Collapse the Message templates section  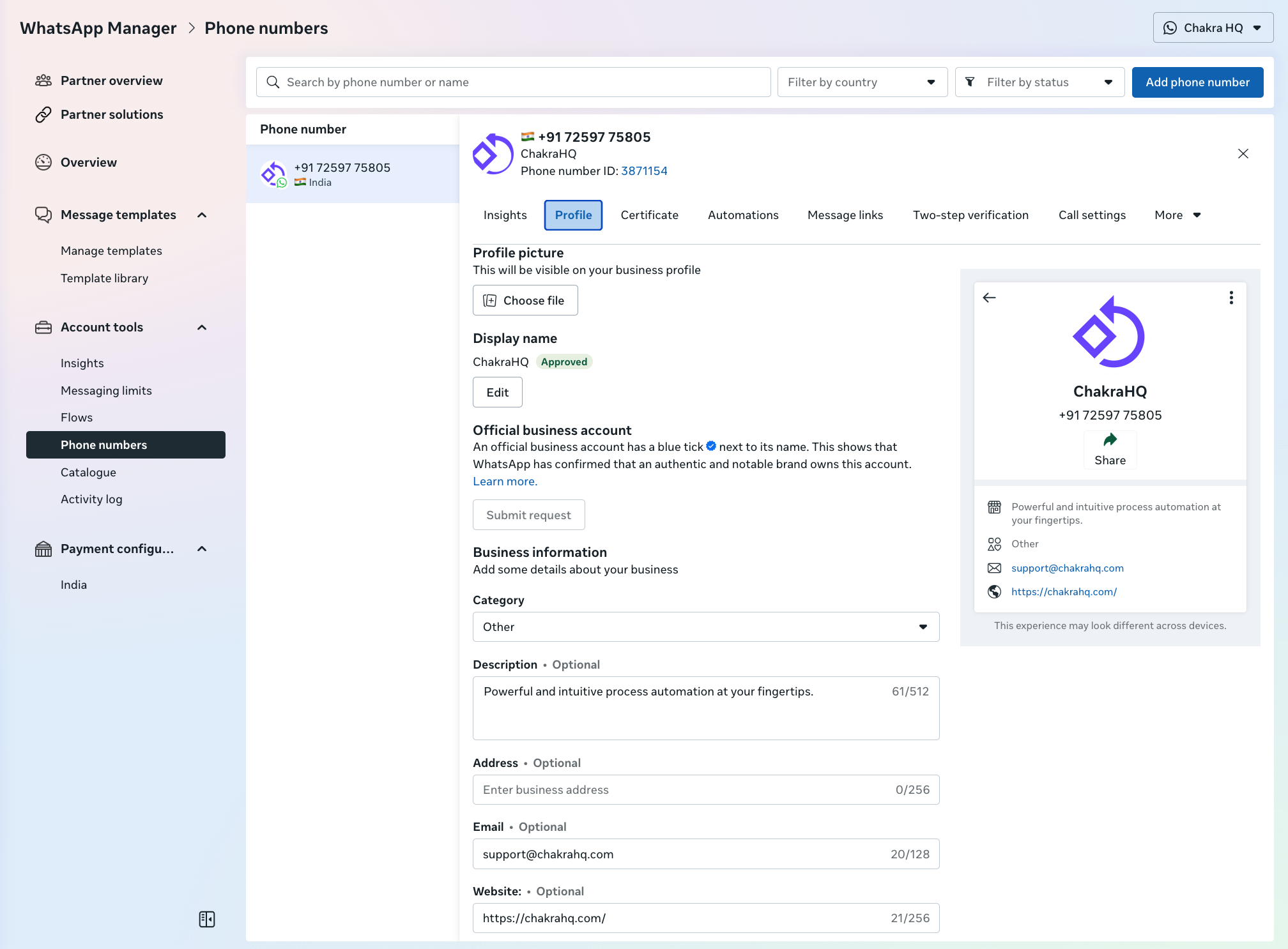(202, 215)
